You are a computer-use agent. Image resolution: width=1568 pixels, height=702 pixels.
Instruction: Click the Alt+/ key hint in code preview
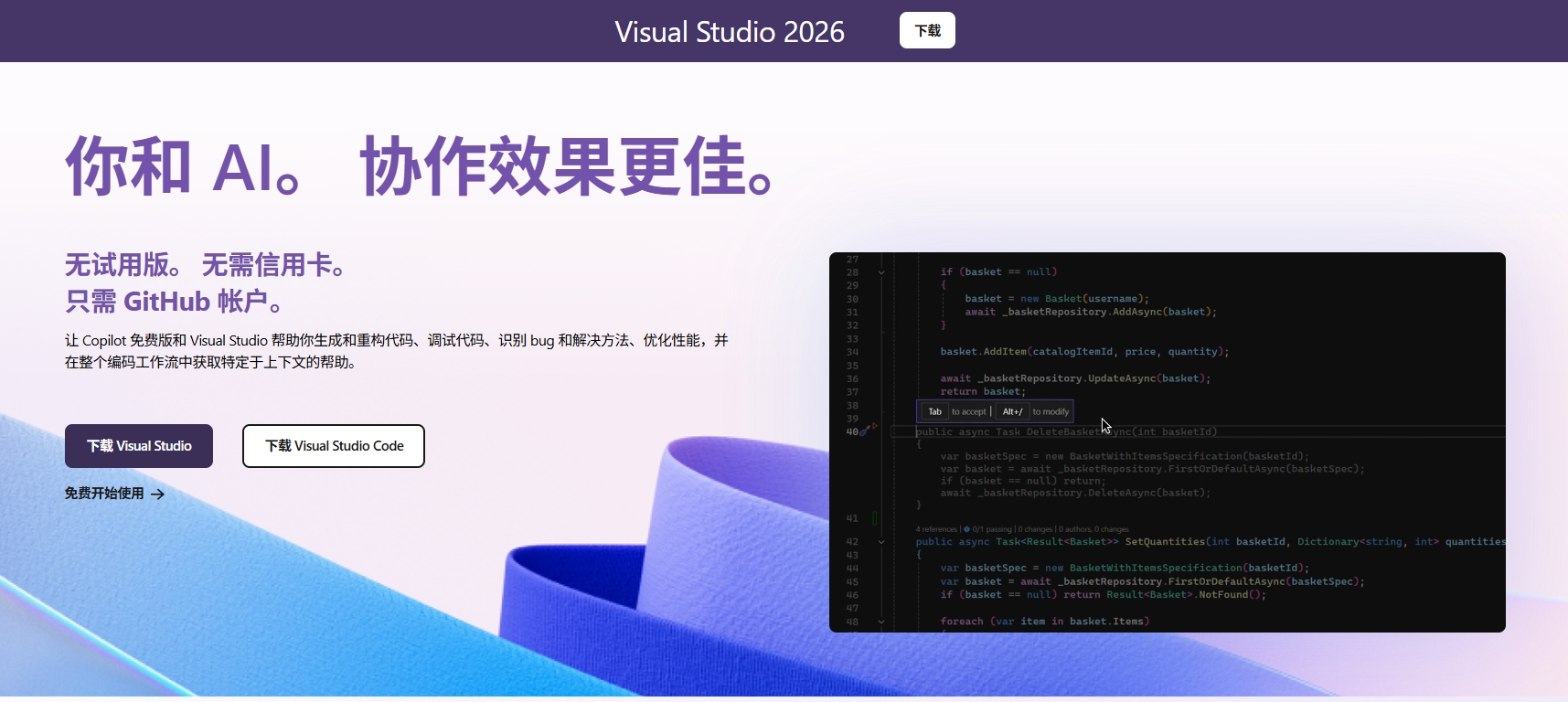(1012, 411)
